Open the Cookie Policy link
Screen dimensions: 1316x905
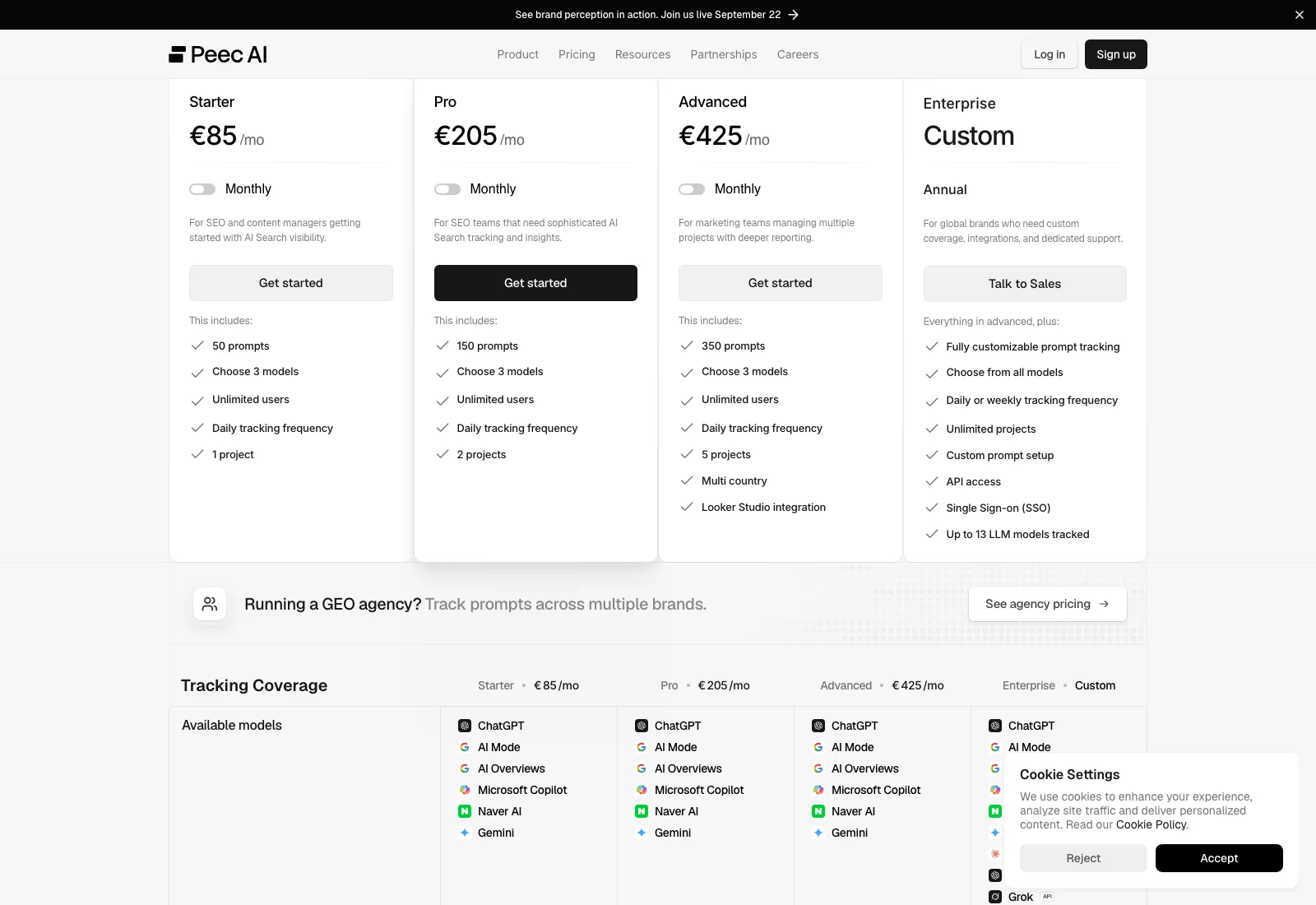(1151, 824)
